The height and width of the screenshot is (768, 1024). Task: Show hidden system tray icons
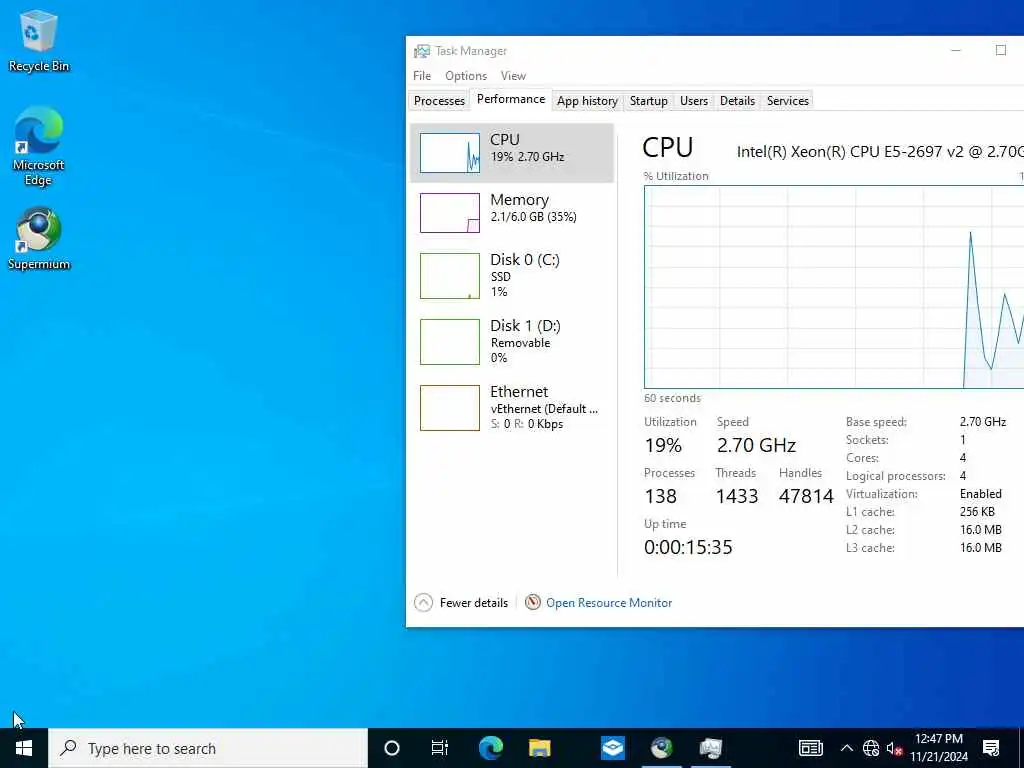click(846, 748)
